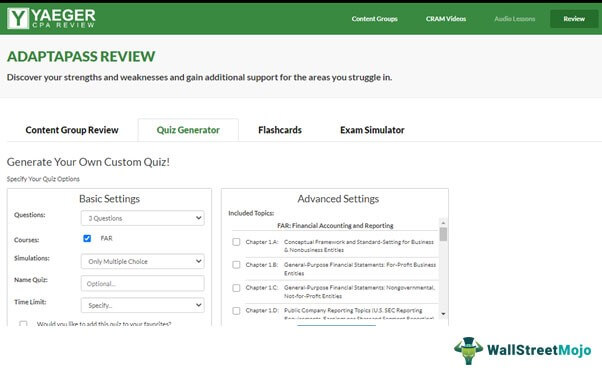Viewport: 602px width, 374px height.
Task: Click the Review button in header
Action: coord(574,19)
